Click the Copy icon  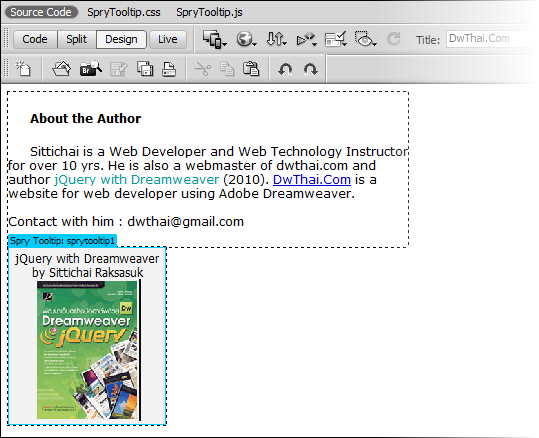coord(227,69)
